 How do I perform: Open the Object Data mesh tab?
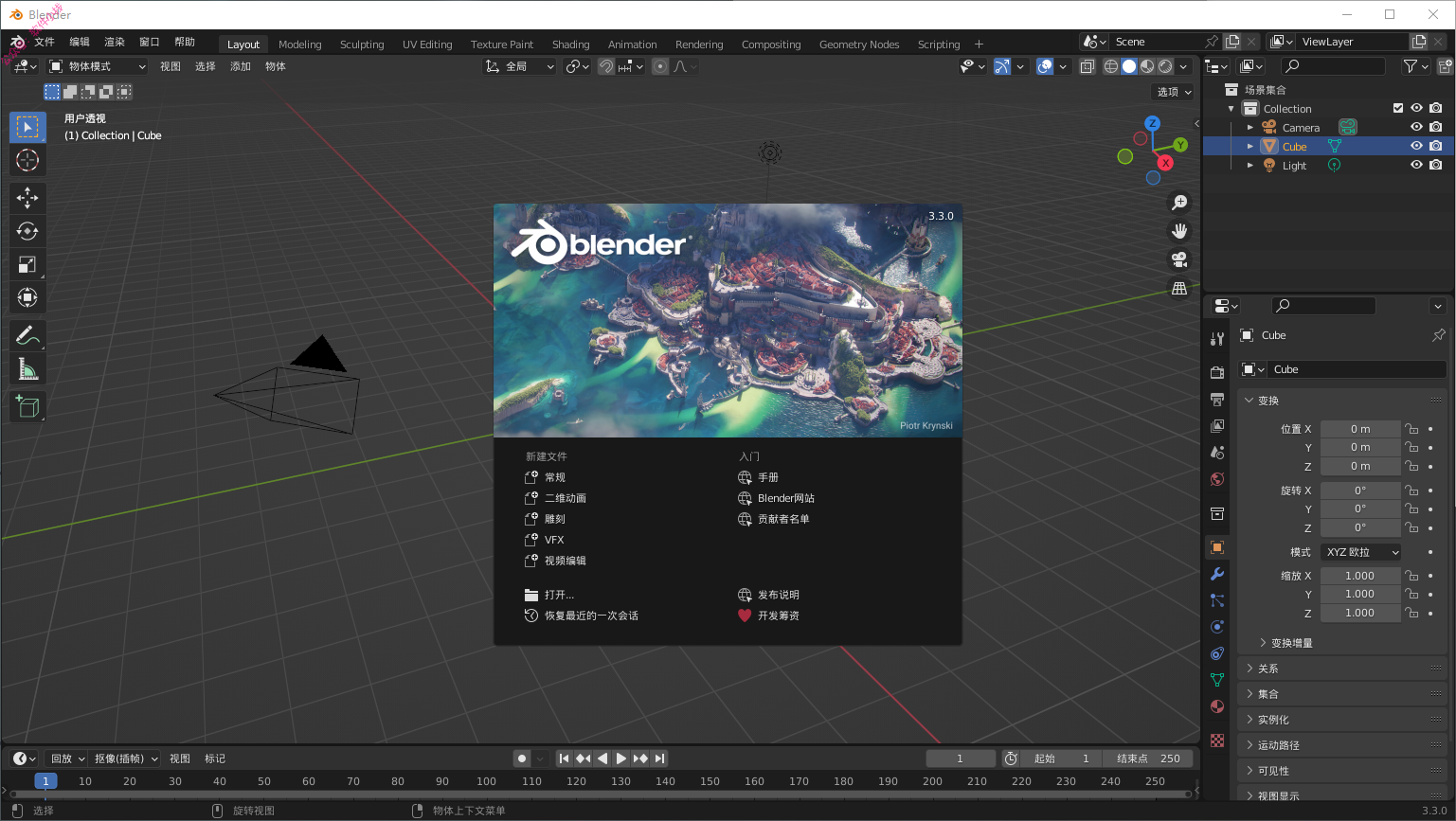(1217, 680)
